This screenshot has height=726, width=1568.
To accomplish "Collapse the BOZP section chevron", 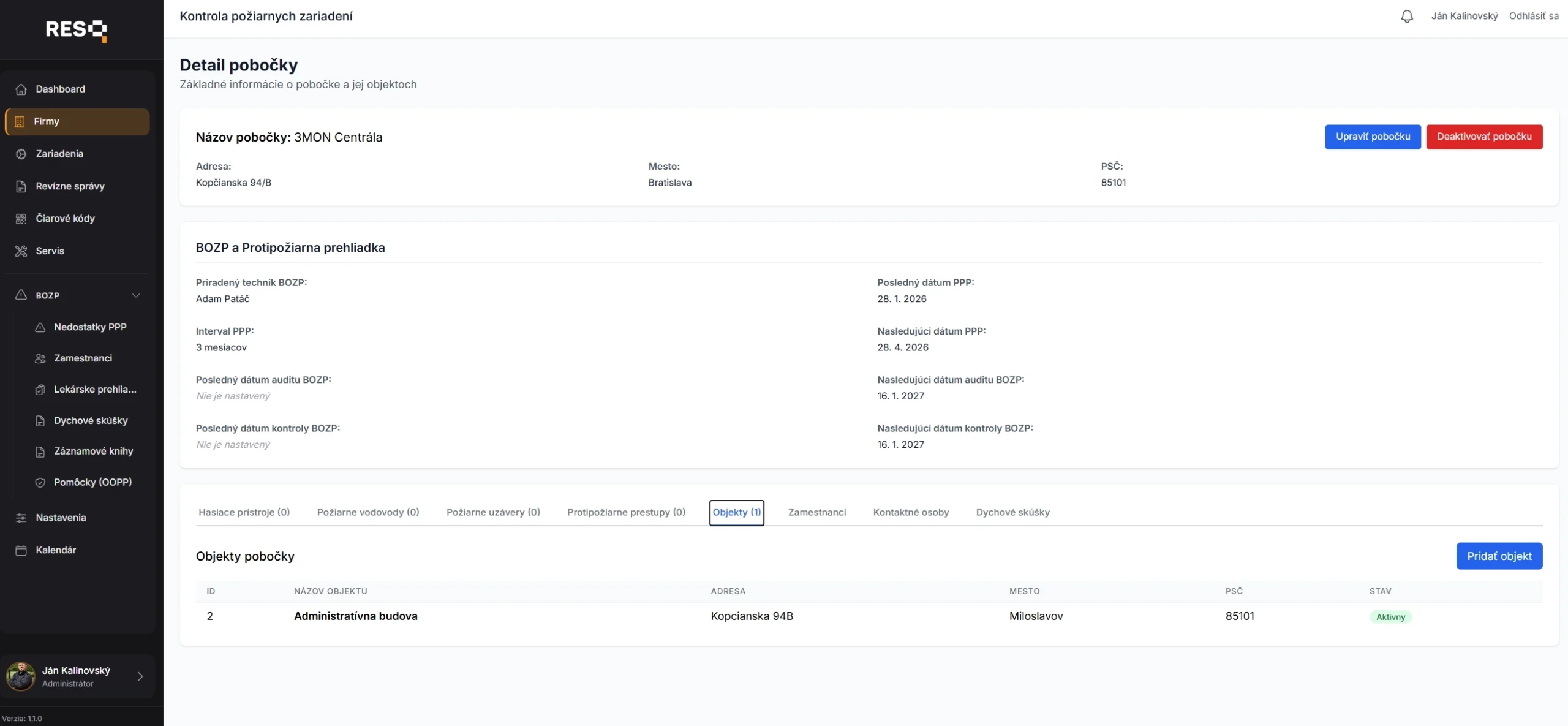I will coord(136,296).
